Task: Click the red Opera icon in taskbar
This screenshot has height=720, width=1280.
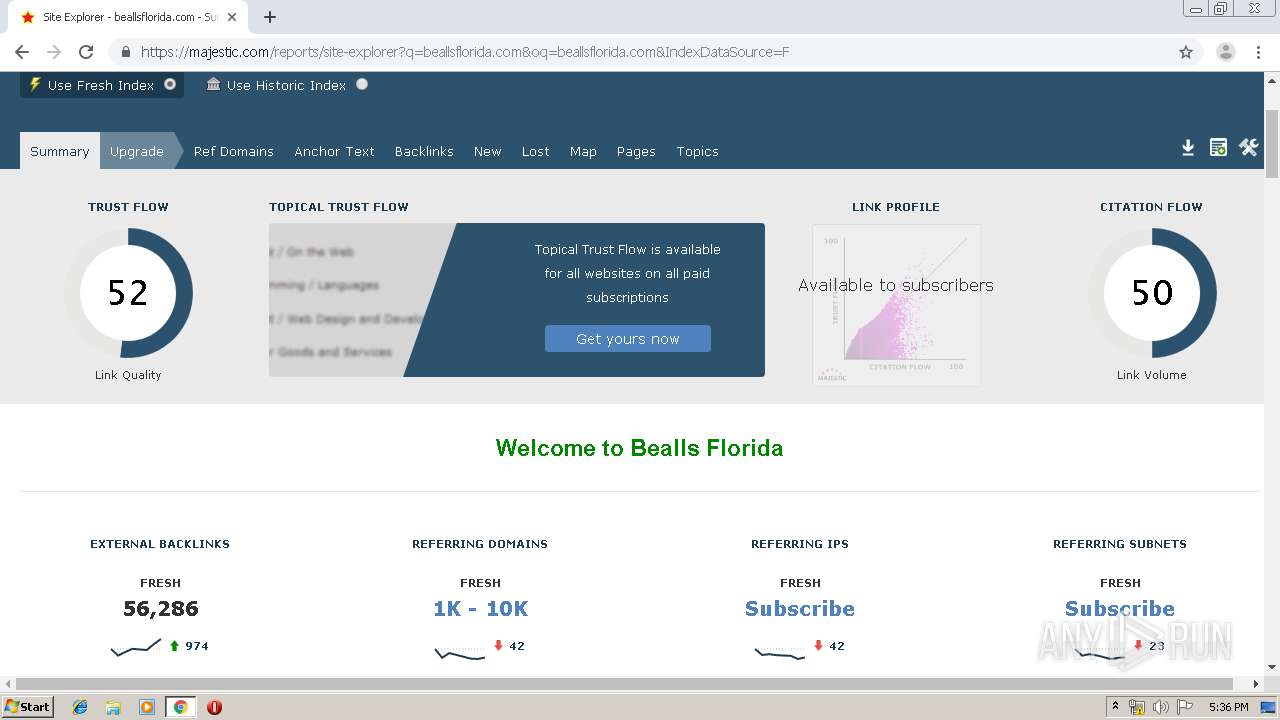Action: pos(214,707)
